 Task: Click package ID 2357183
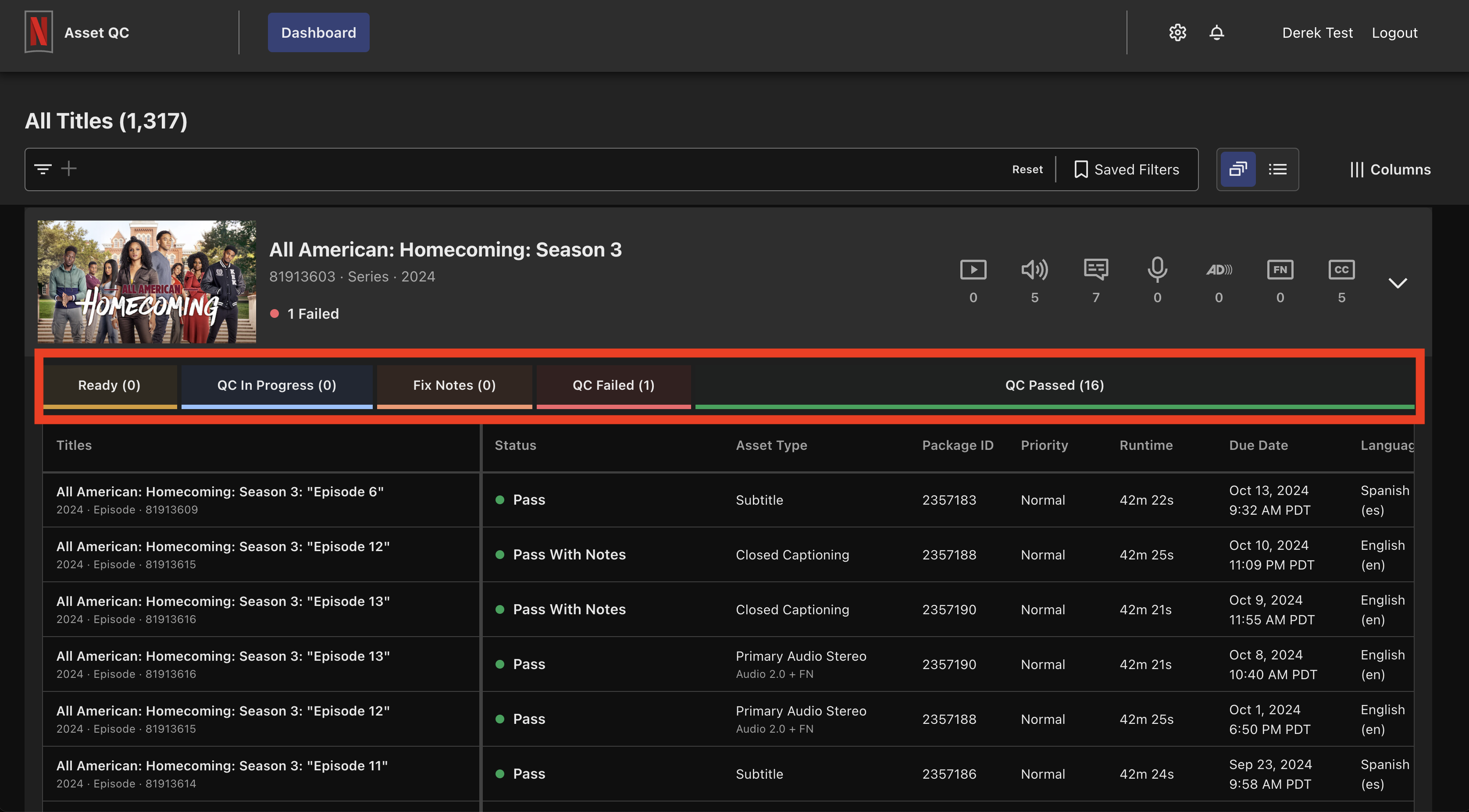pos(949,500)
